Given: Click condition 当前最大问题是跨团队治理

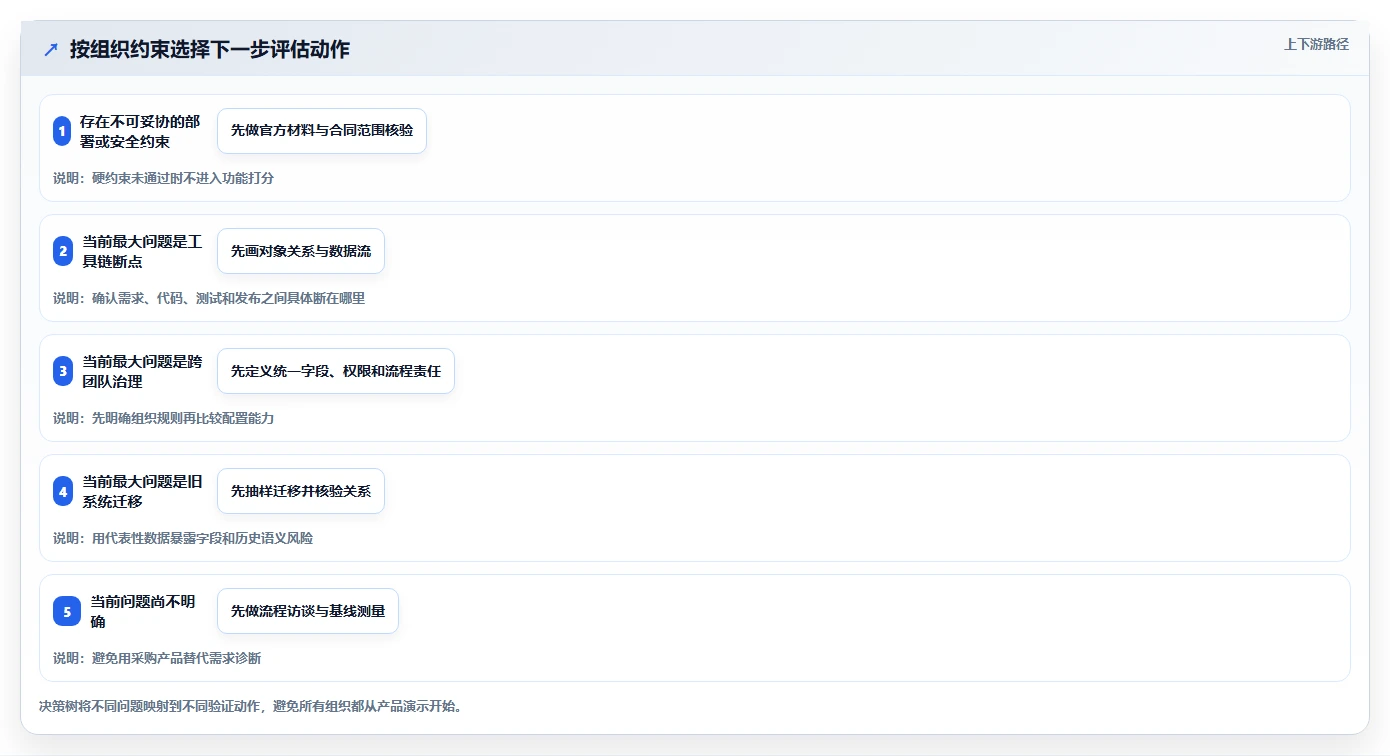Looking at the screenshot, I should [x=142, y=371].
